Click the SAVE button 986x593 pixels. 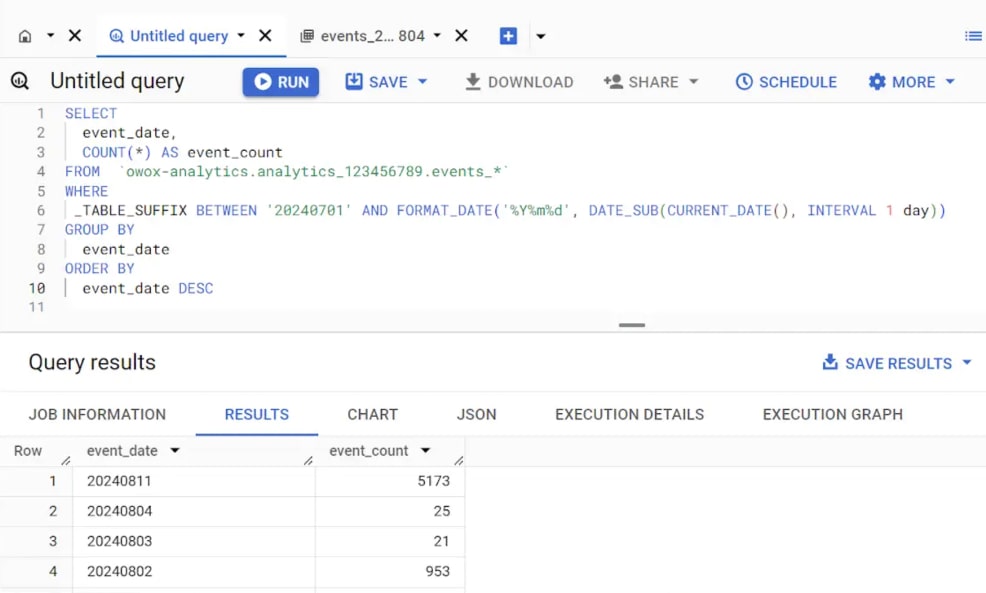click(377, 82)
